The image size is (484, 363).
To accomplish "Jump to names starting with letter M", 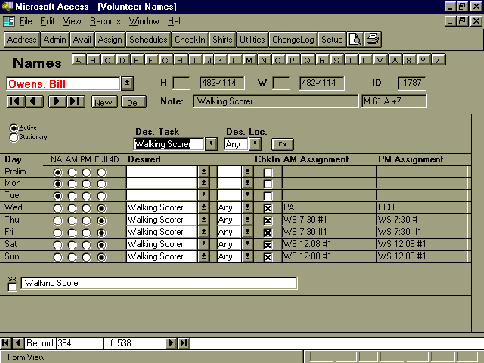I will (249, 60).
